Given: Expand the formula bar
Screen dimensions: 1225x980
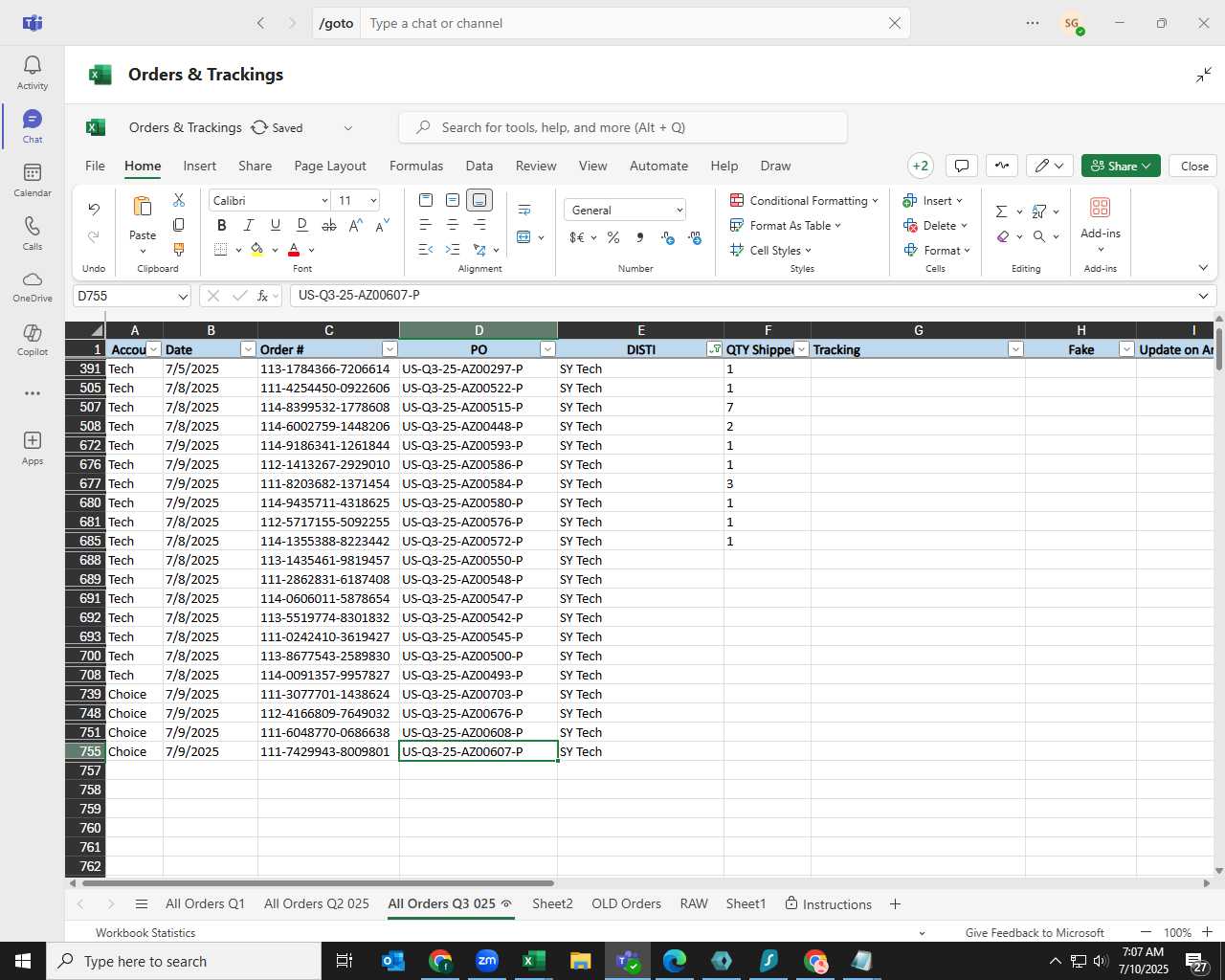Looking at the screenshot, I should pos(1203,296).
